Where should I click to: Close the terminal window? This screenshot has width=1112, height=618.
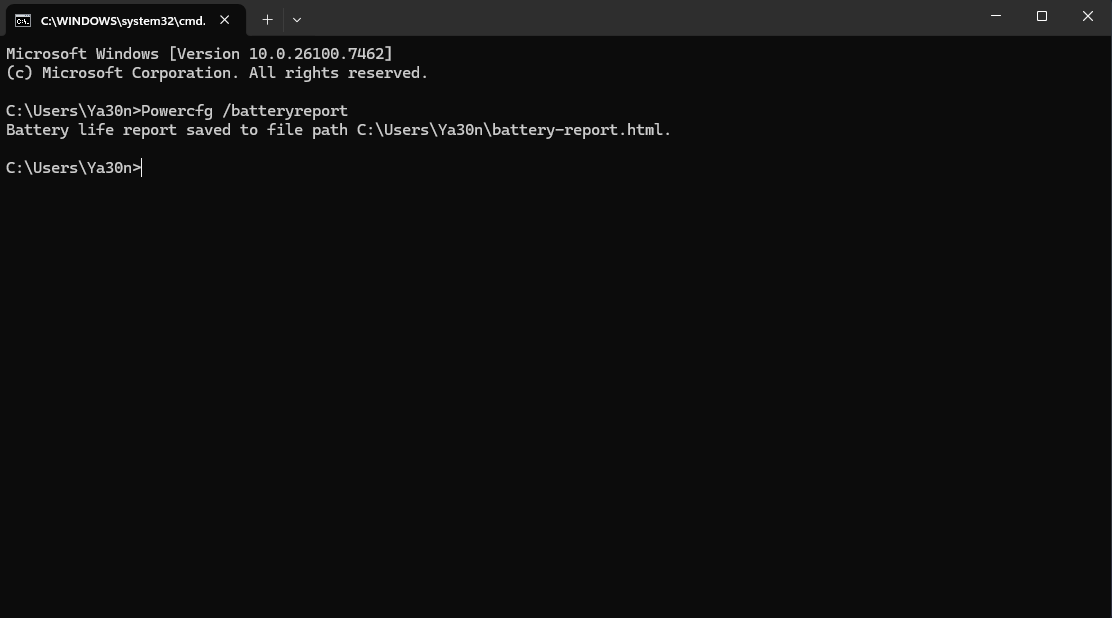click(1088, 17)
